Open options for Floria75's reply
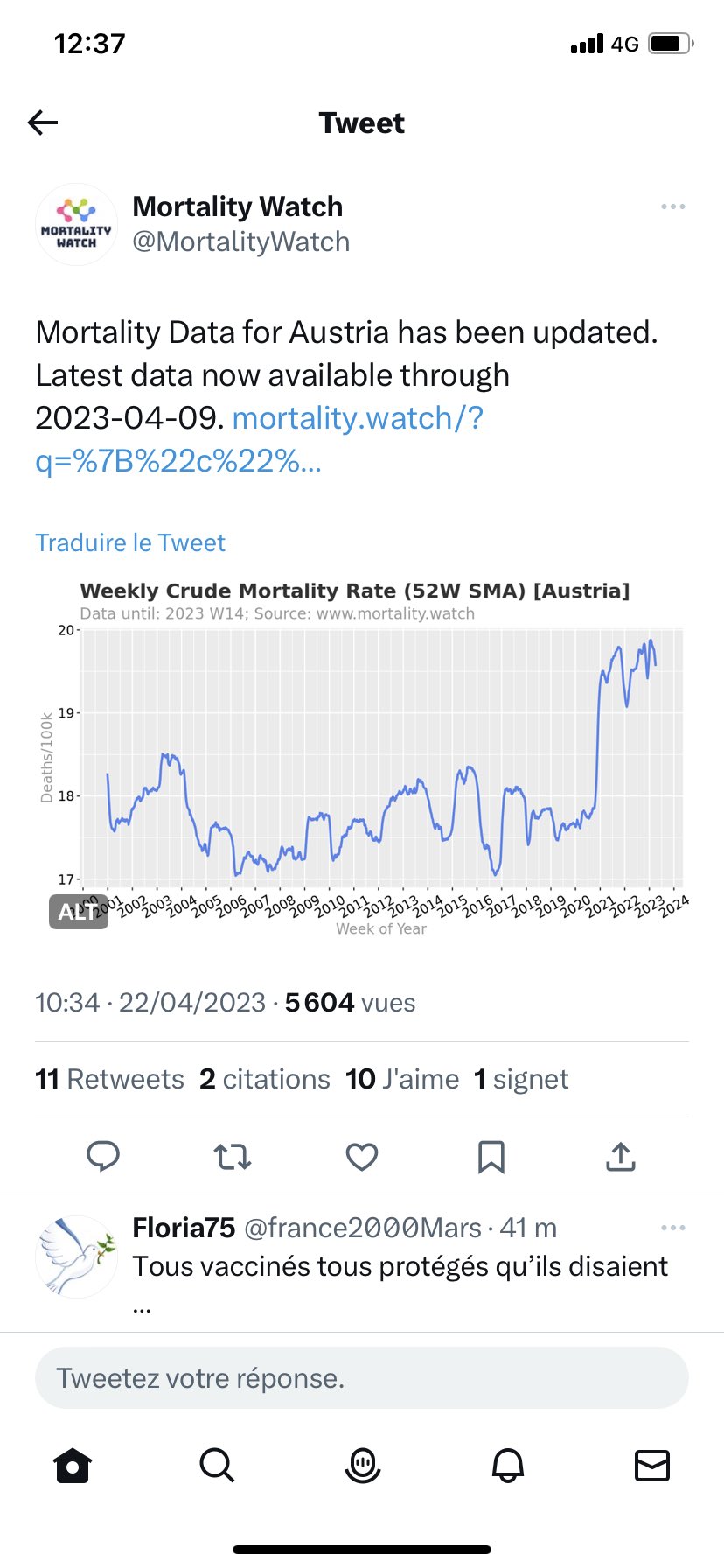Image resolution: width=724 pixels, height=1568 pixels. point(672,1228)
